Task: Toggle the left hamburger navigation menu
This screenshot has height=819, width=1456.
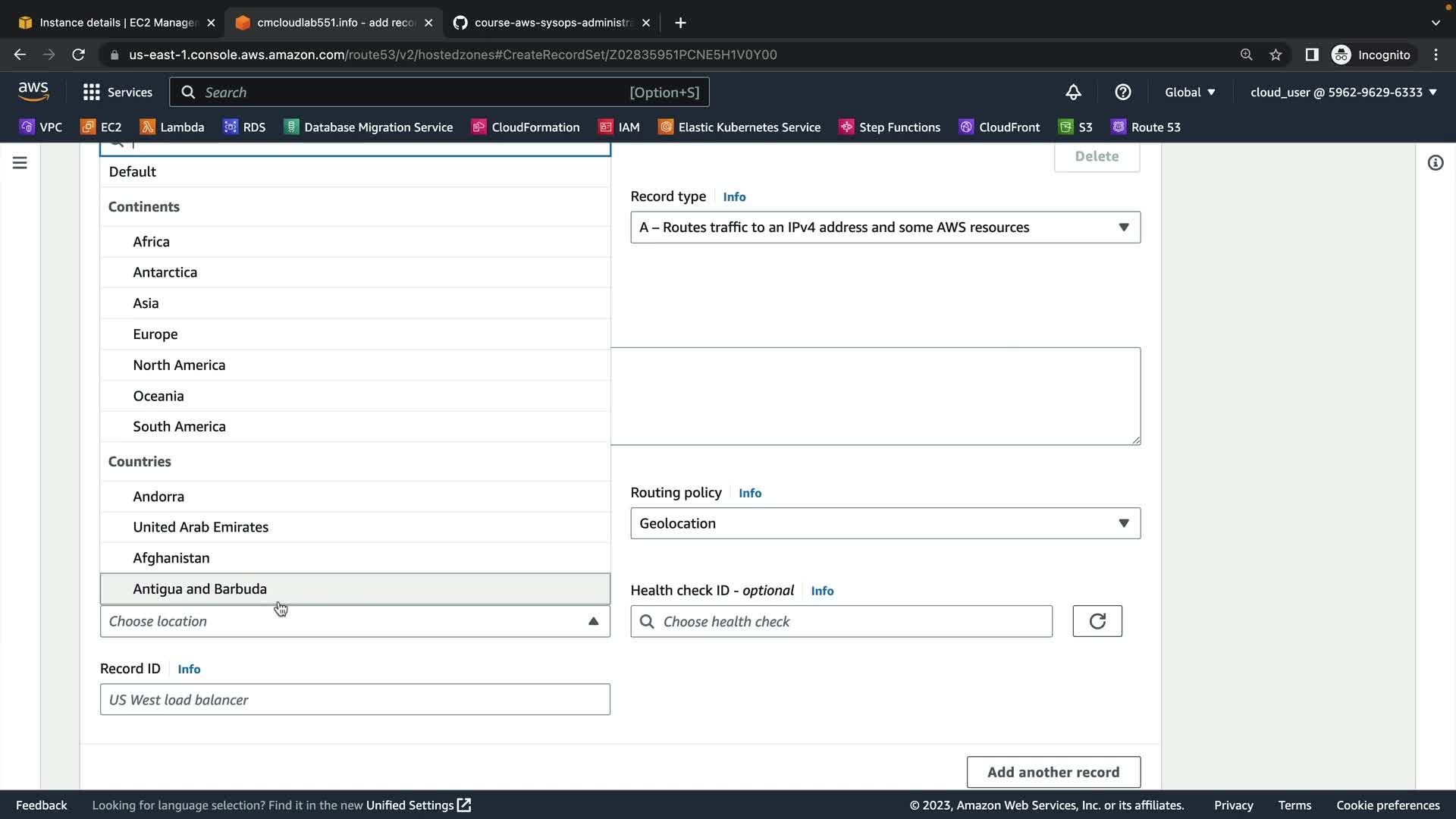Action: 20,163
